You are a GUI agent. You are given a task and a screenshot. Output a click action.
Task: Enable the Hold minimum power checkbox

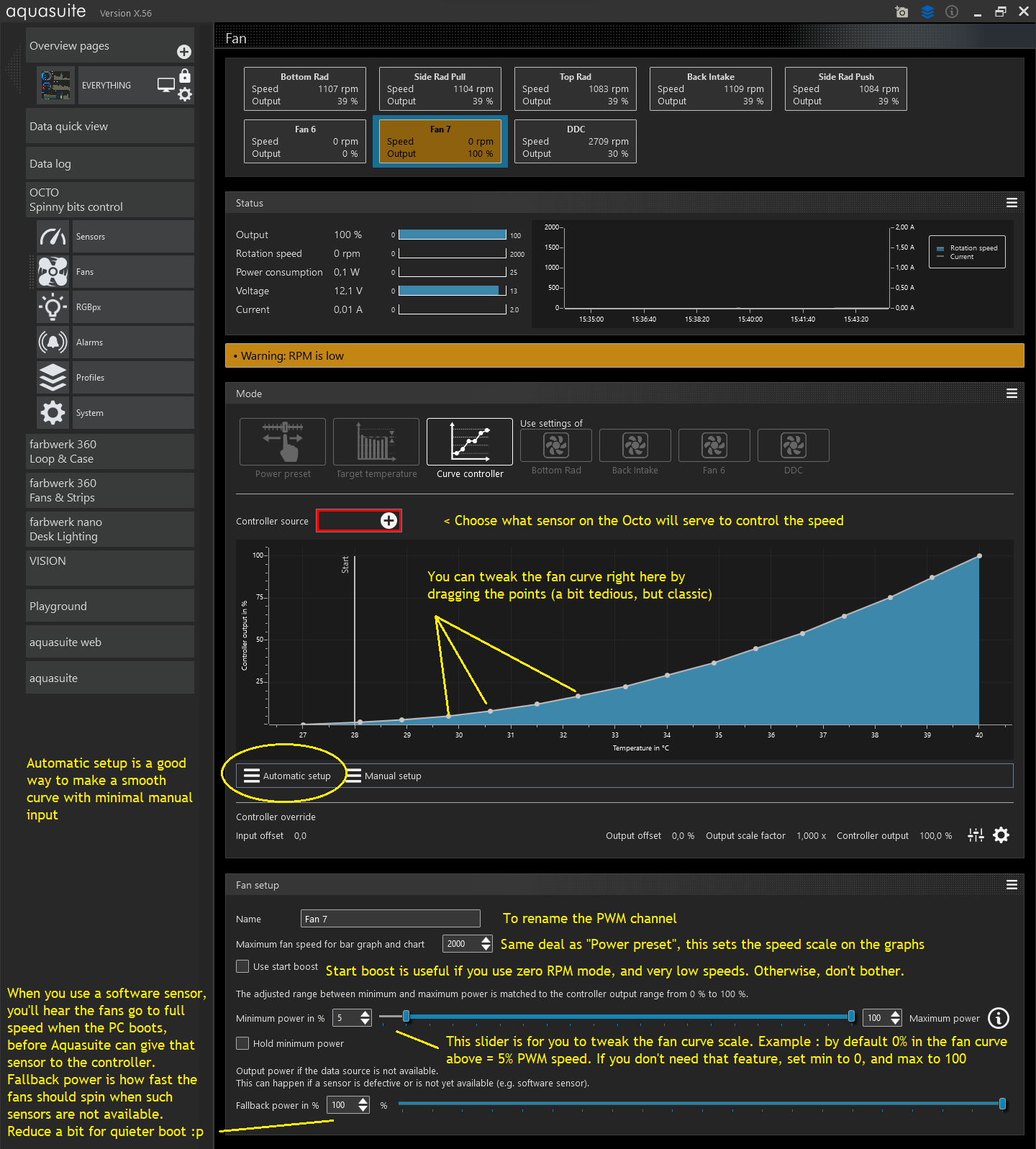coord(242,1043)
